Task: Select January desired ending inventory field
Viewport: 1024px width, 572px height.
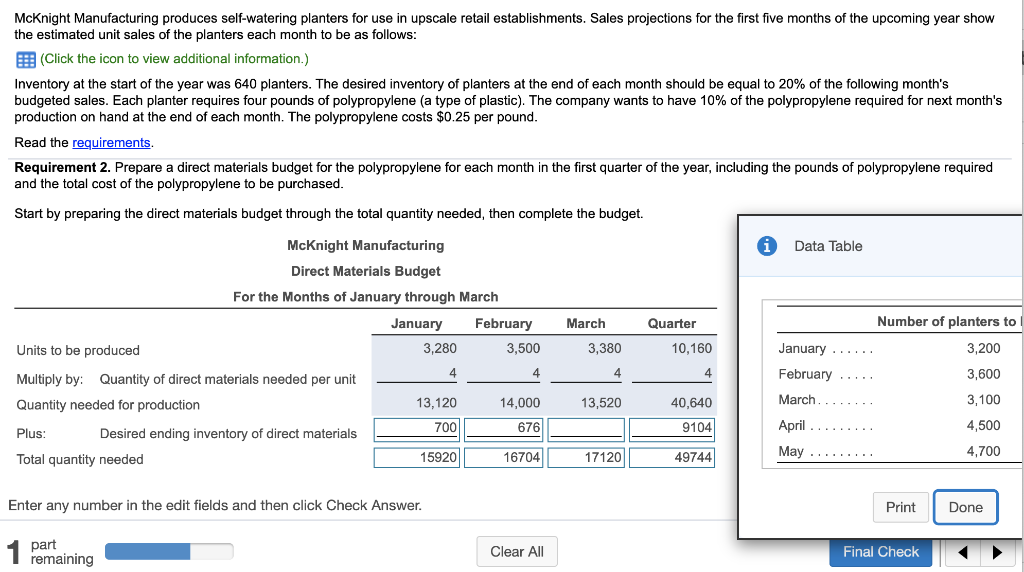Action: click(x=417, y=429)
